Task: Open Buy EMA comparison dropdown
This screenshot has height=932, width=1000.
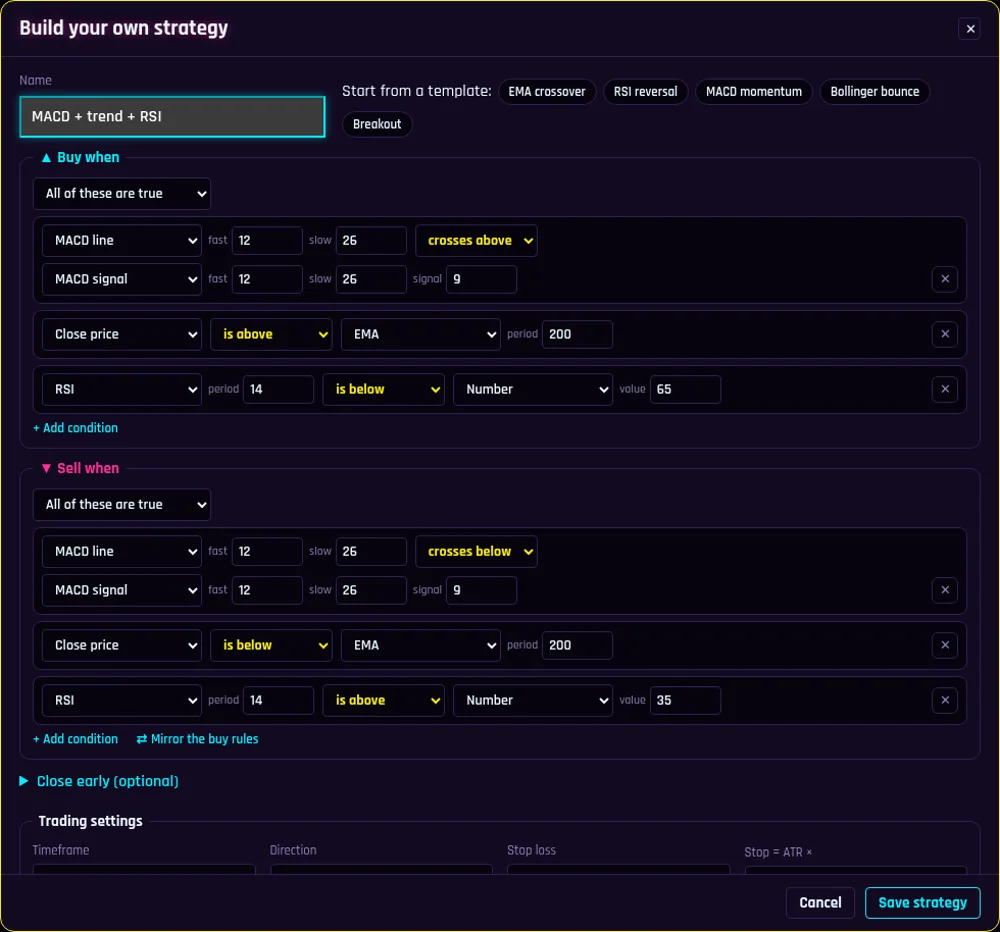Action: [x=421, y=334]
